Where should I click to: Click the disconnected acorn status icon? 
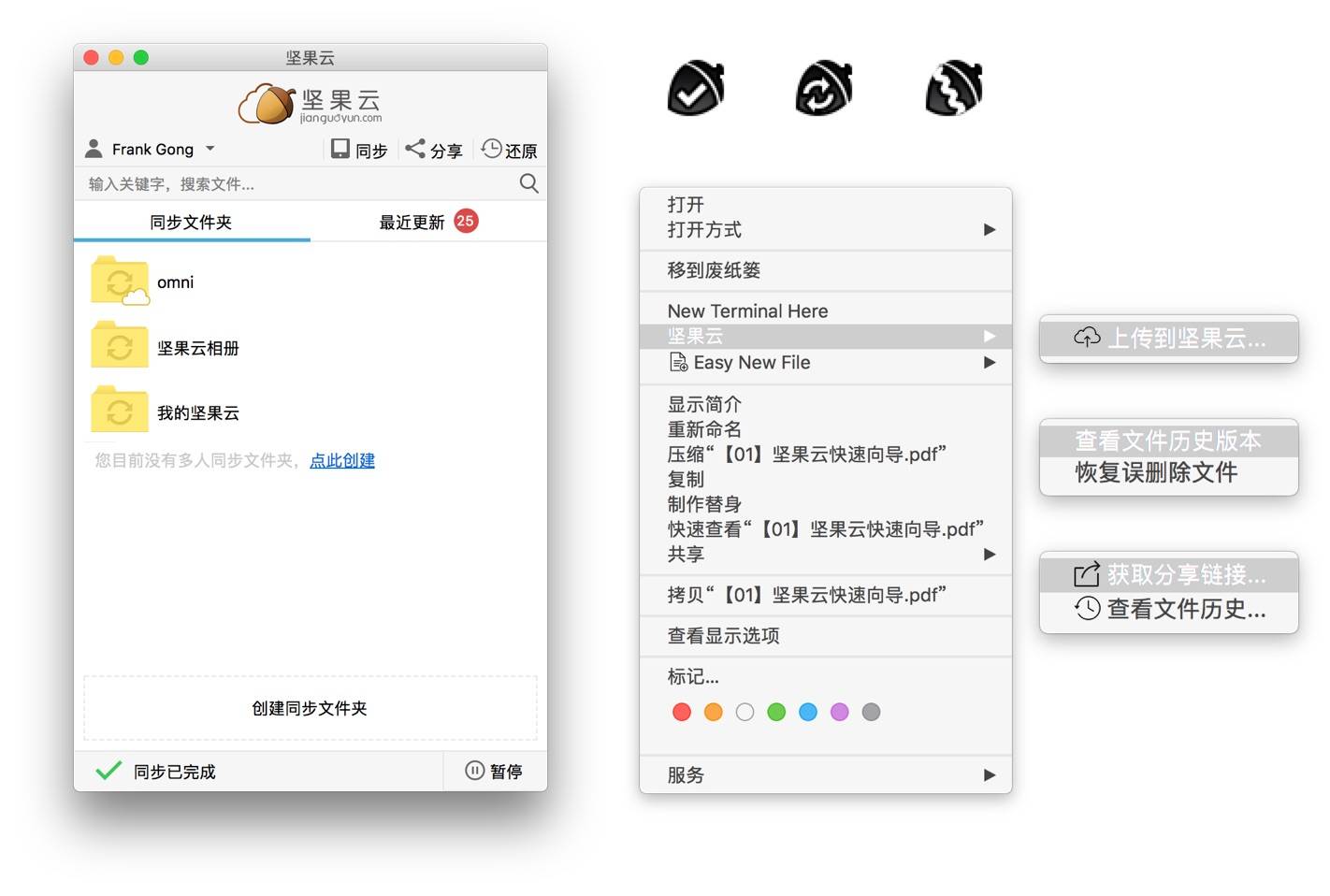click(954, 89)
